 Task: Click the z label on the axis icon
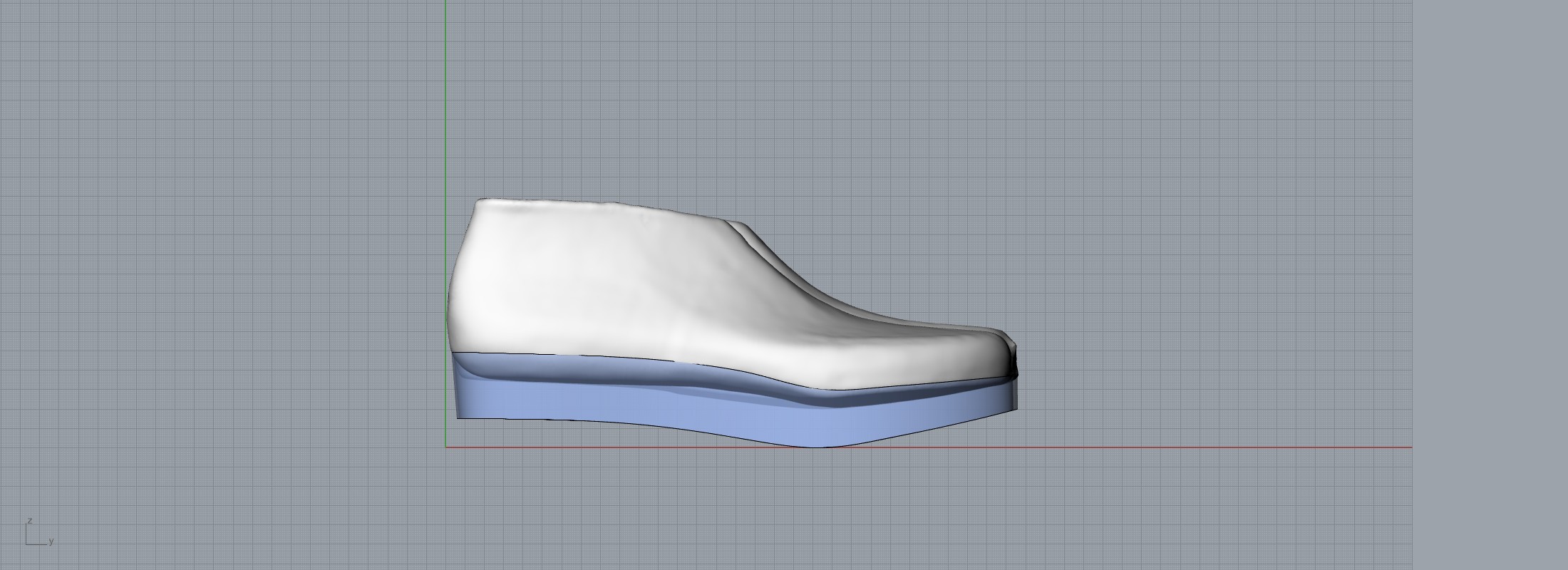pyautogui.click(x=29, y=521)
